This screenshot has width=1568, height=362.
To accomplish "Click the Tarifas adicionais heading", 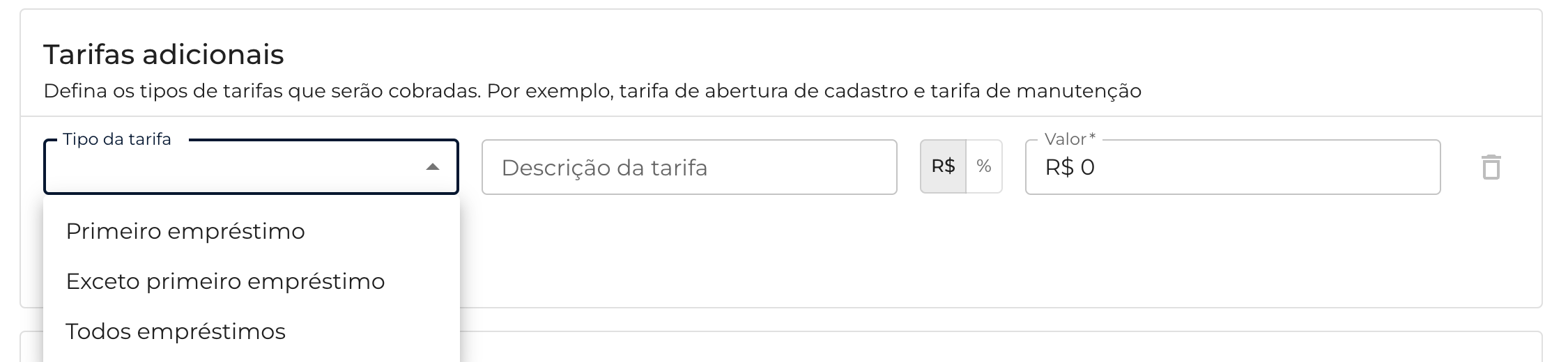I will pyautogui.click(x=164, y=54).
